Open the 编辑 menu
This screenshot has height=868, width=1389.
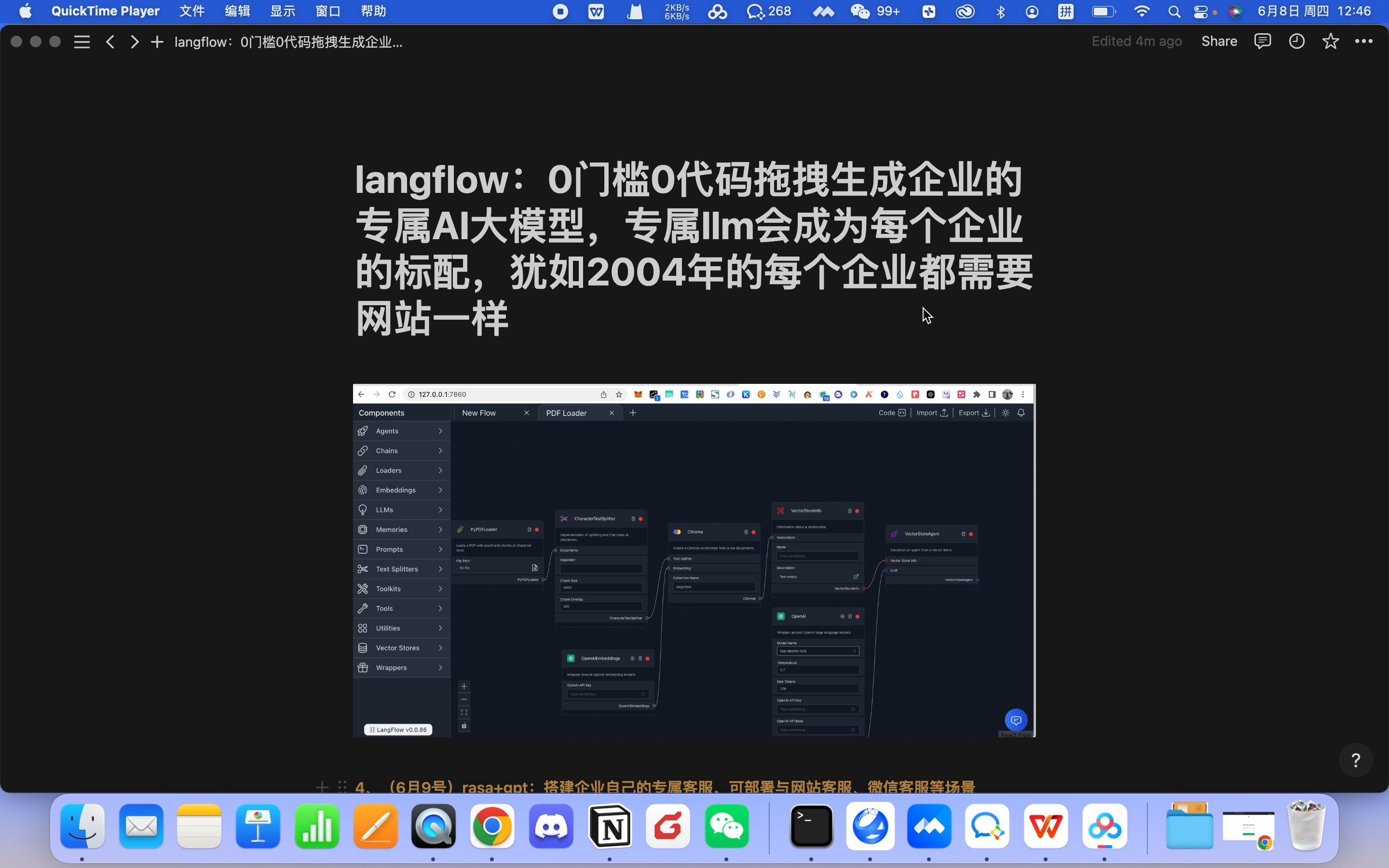237,11
